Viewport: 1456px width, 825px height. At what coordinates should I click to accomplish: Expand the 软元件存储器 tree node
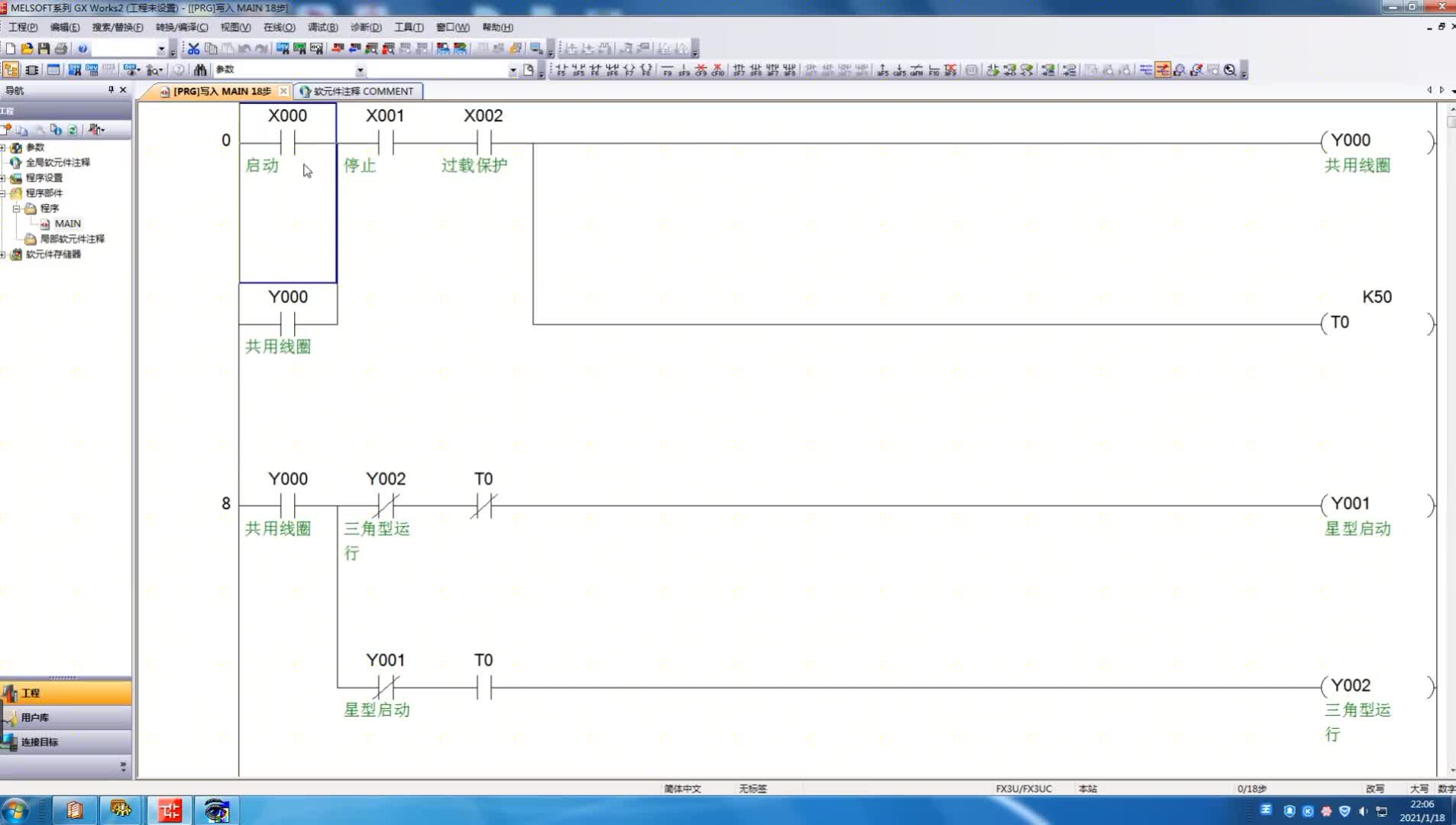click(3, 254)
